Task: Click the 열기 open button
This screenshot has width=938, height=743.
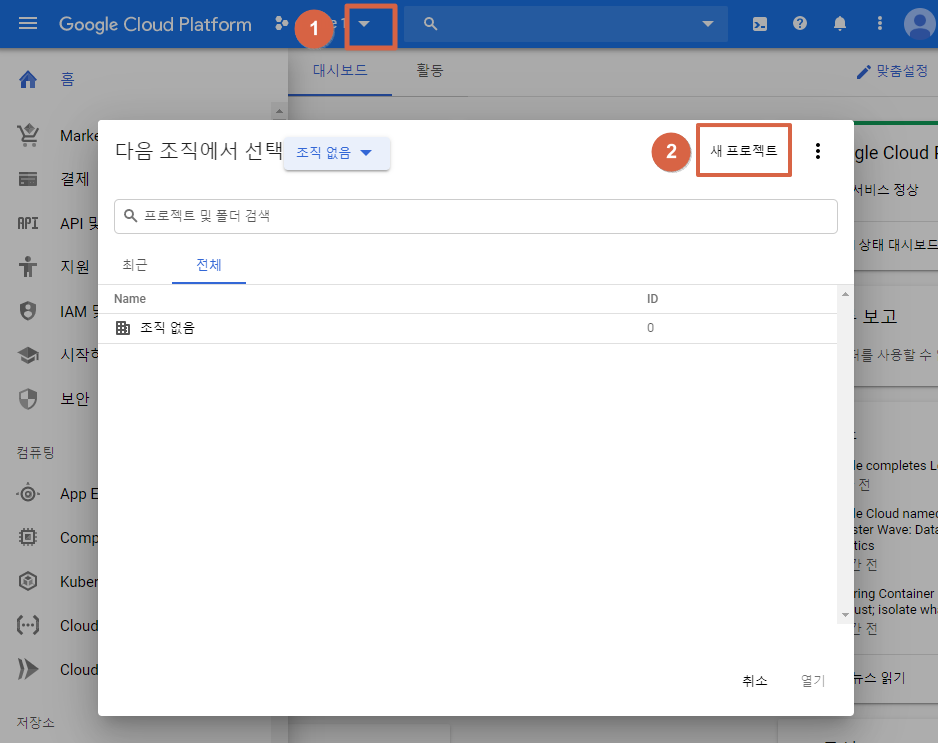Action: (x=813, y=681)
